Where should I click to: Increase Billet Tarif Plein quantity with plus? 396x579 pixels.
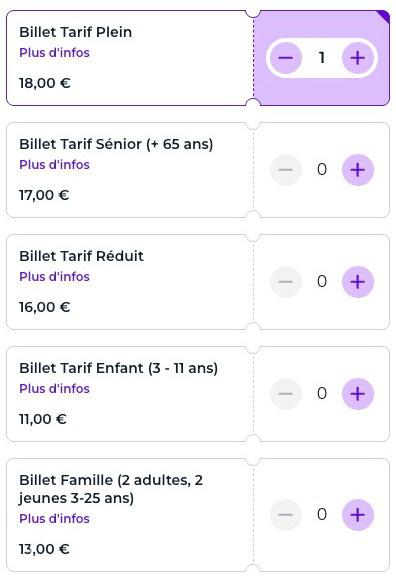click(x=358, y=58)
